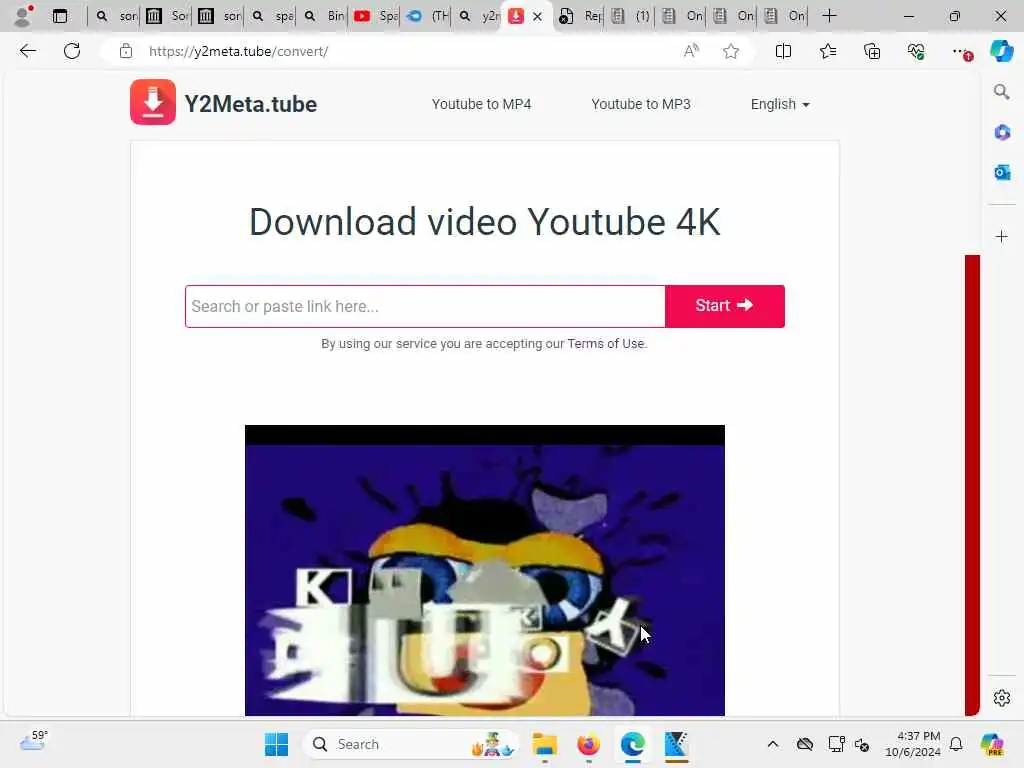Open the Edge profile icon
This screenshot has height=768, width=1024.
click(x=23, y=16)
